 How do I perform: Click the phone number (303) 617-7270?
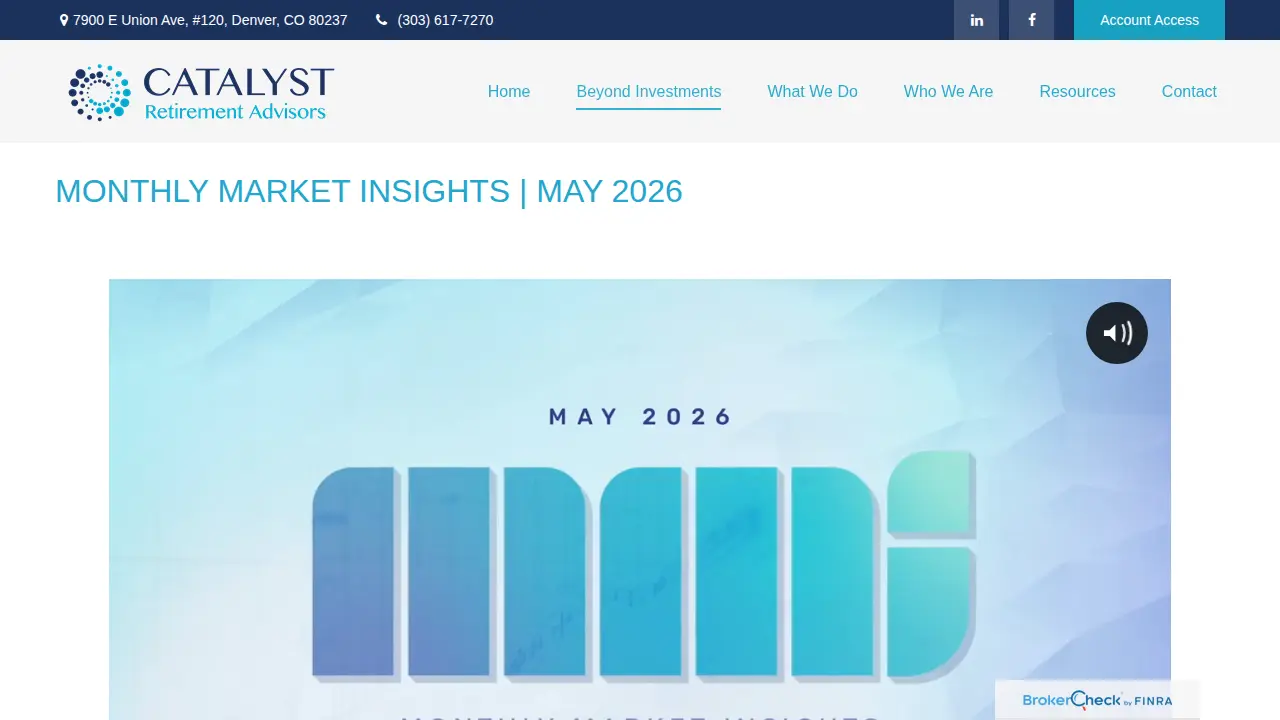(445, 20)
